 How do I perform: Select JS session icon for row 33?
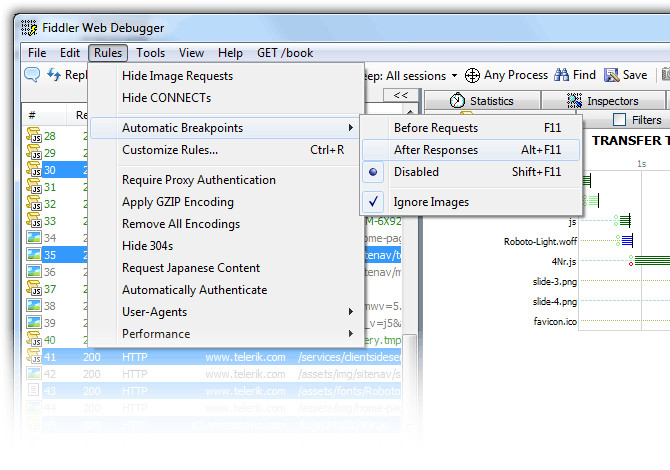click(34, 221)
